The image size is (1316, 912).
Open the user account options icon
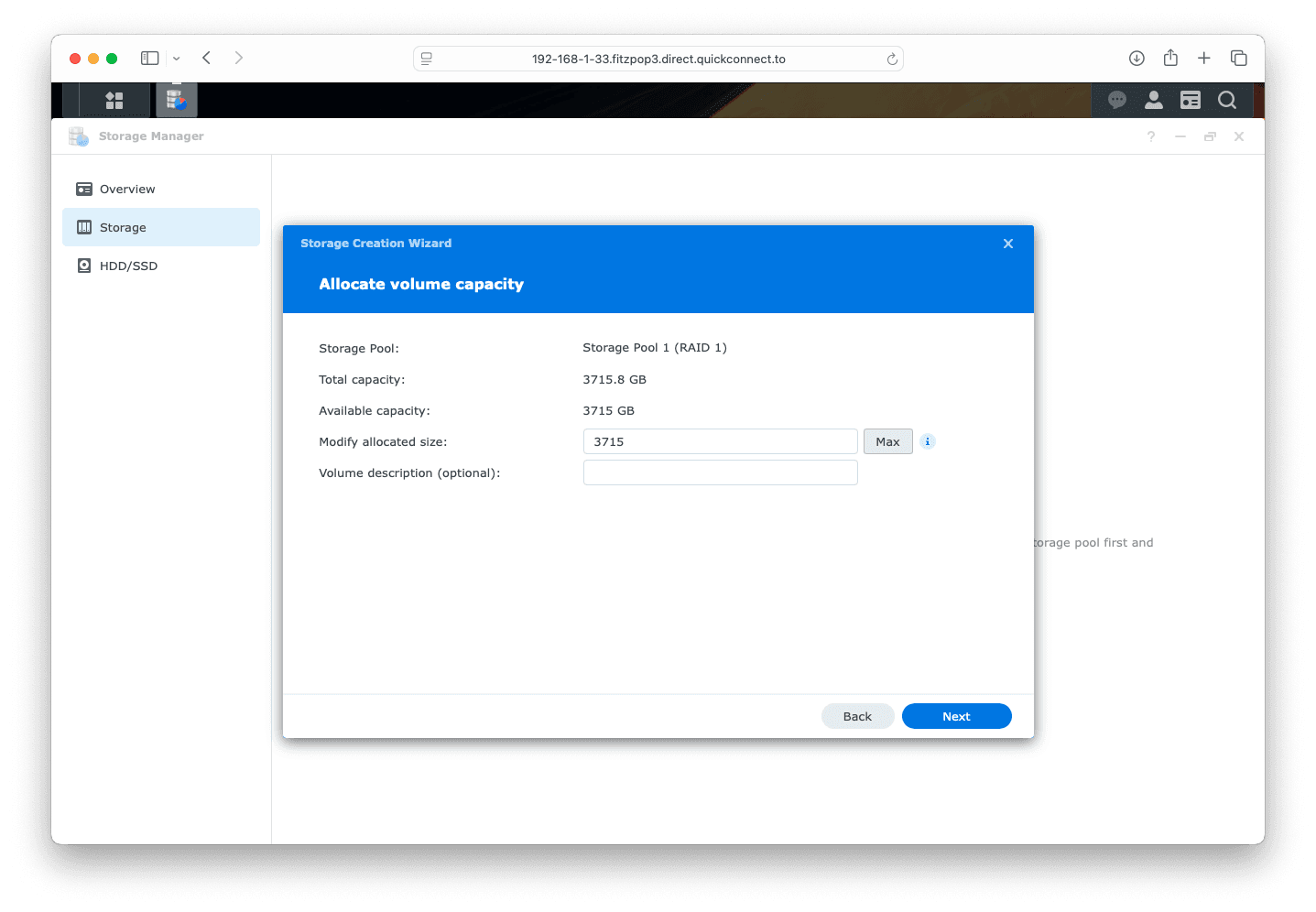click(x=1153, y=101)
